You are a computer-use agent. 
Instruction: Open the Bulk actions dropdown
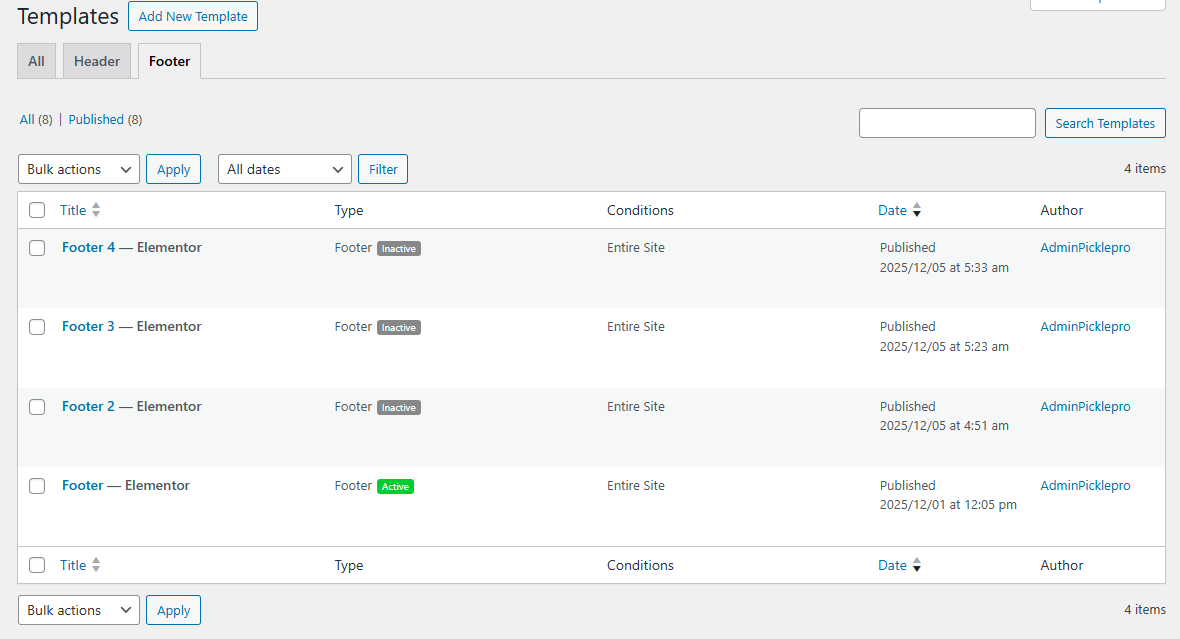pyautogui.click(x=78, y=169)
